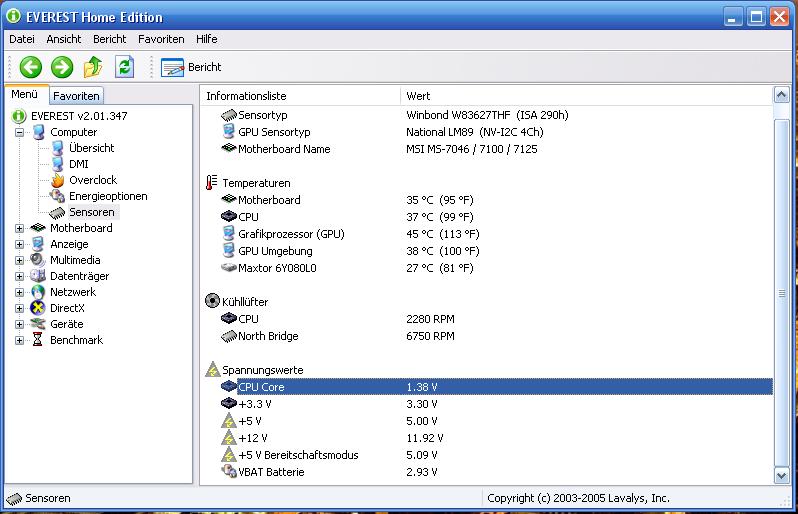Expand the Multimedia tree node
The width and height of the screenshot is (798, 514).
pos(19,261)
